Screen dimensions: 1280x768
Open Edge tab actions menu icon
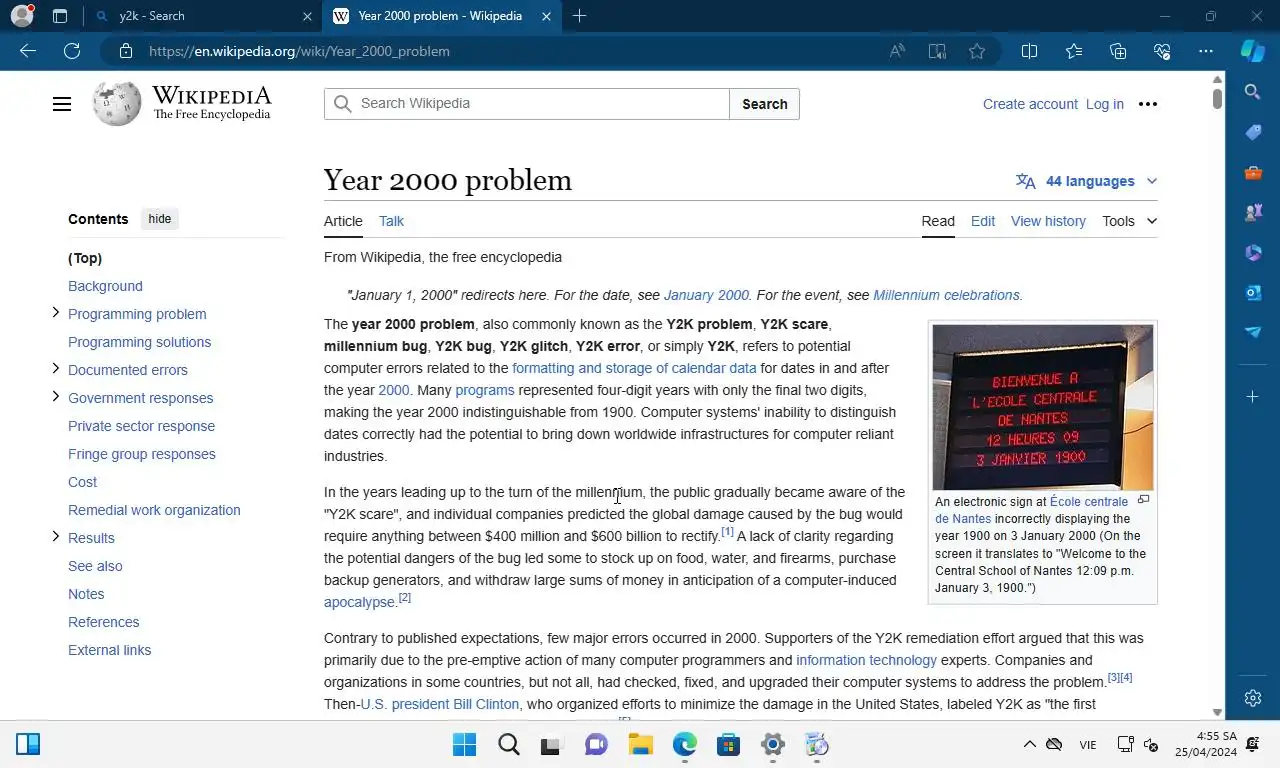pyautogui.click(x=60, y=16)
